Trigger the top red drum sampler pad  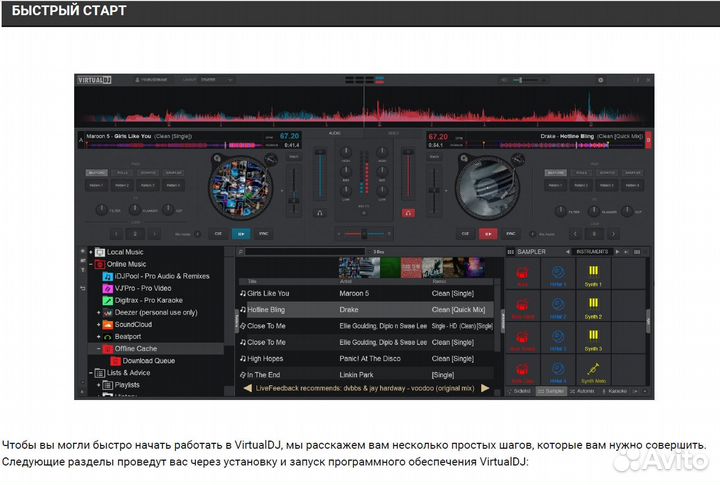(522, 274)
